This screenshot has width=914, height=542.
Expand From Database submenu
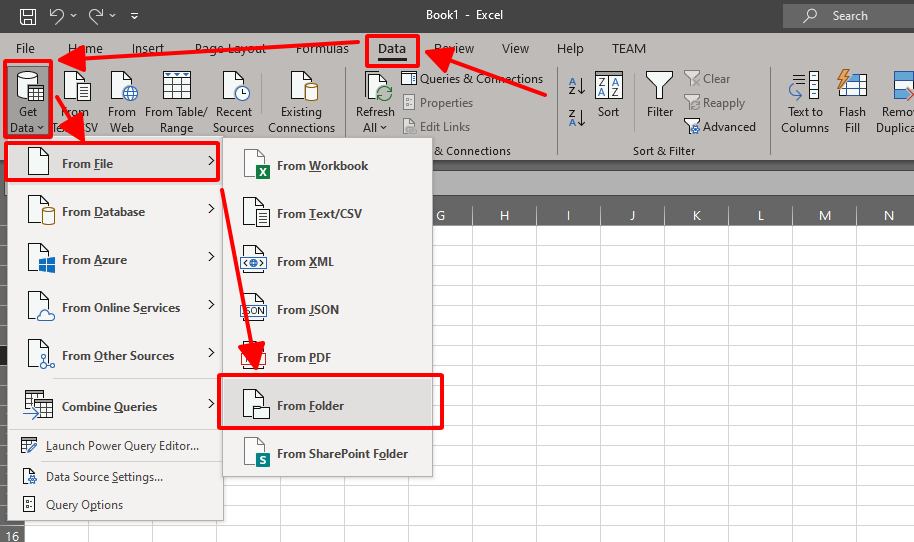tap(115, 211)
